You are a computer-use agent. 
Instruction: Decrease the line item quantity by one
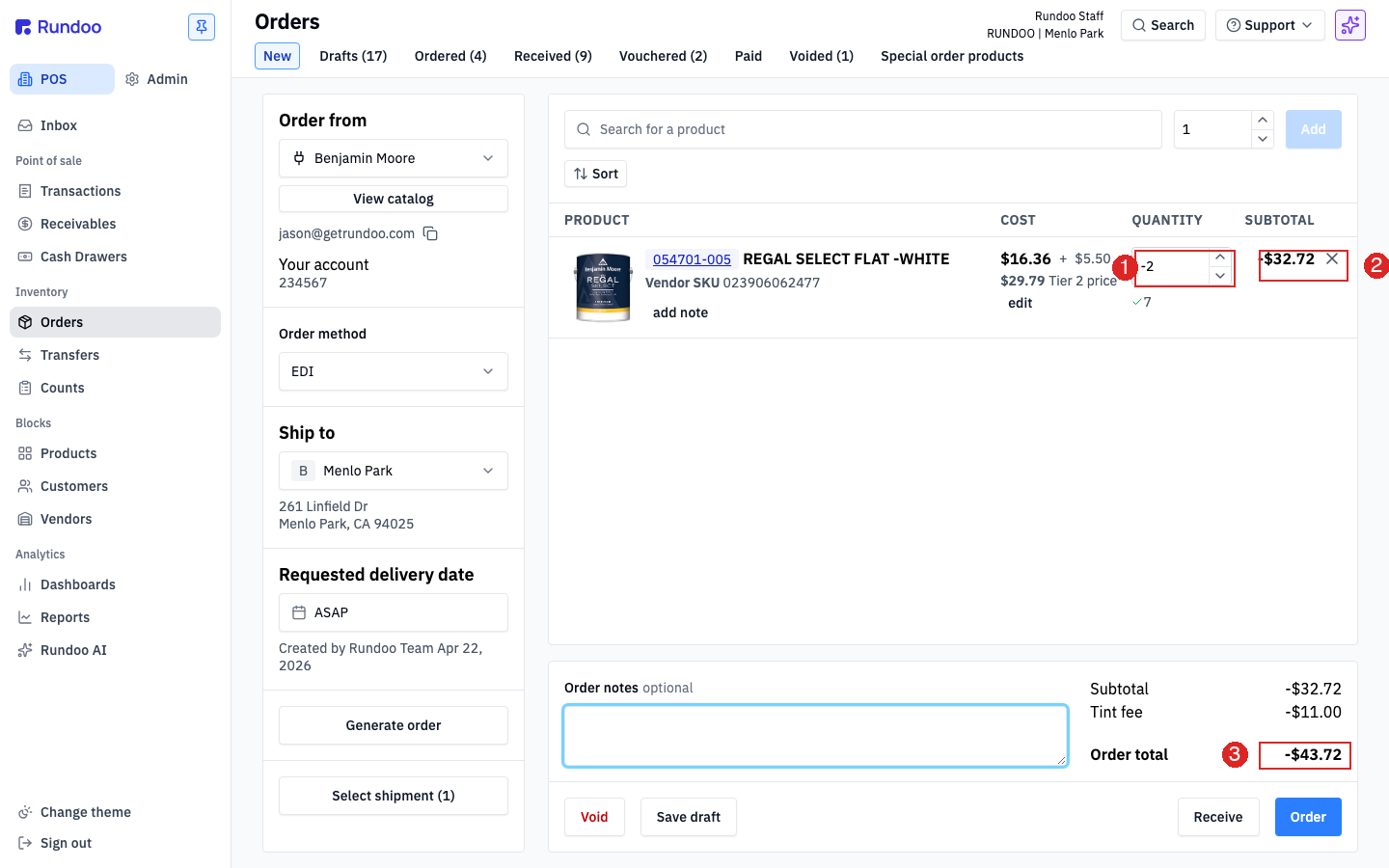pos(1220,276)
